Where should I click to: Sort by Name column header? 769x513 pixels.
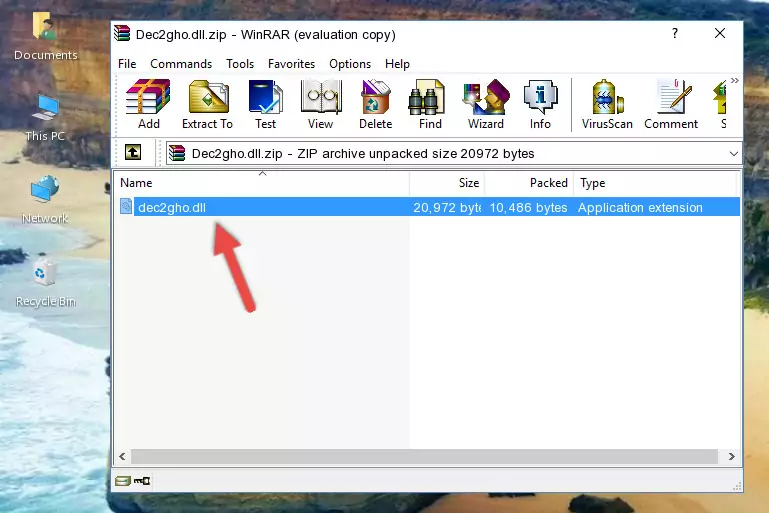pyautogui.click(x=262, y=183)
